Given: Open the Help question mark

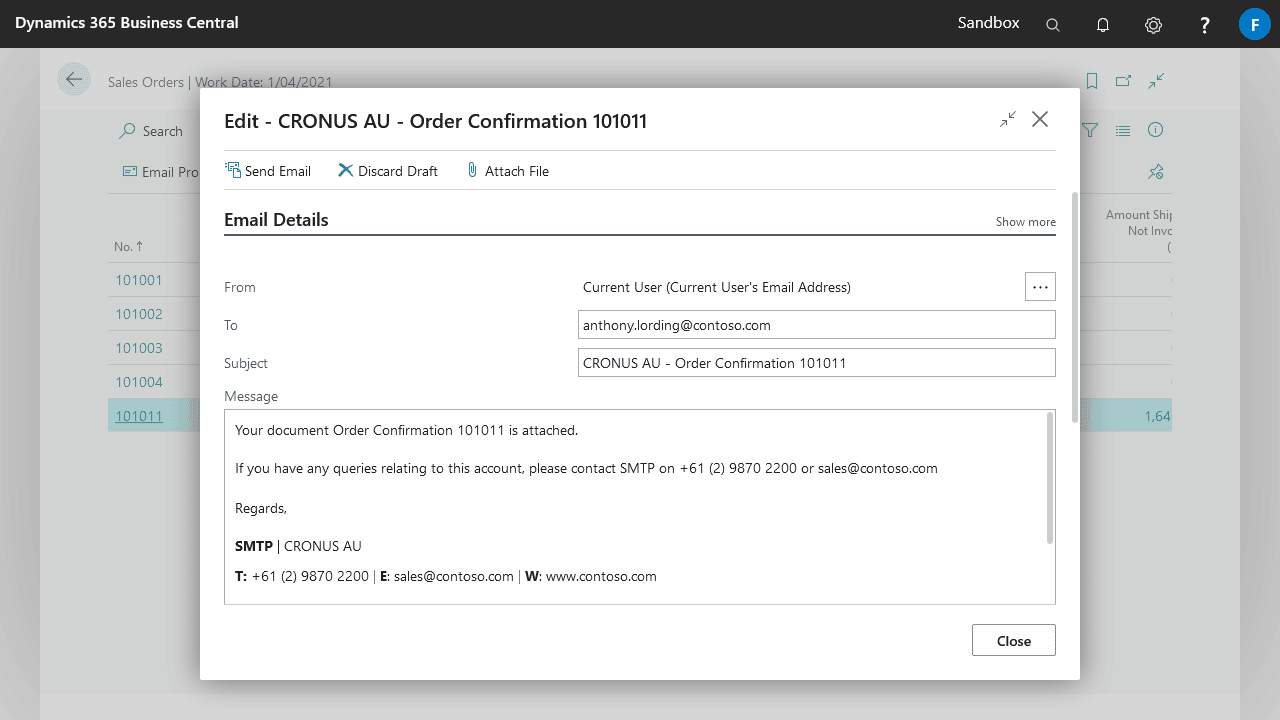Looking at the screenshot, I should 1205,25.
